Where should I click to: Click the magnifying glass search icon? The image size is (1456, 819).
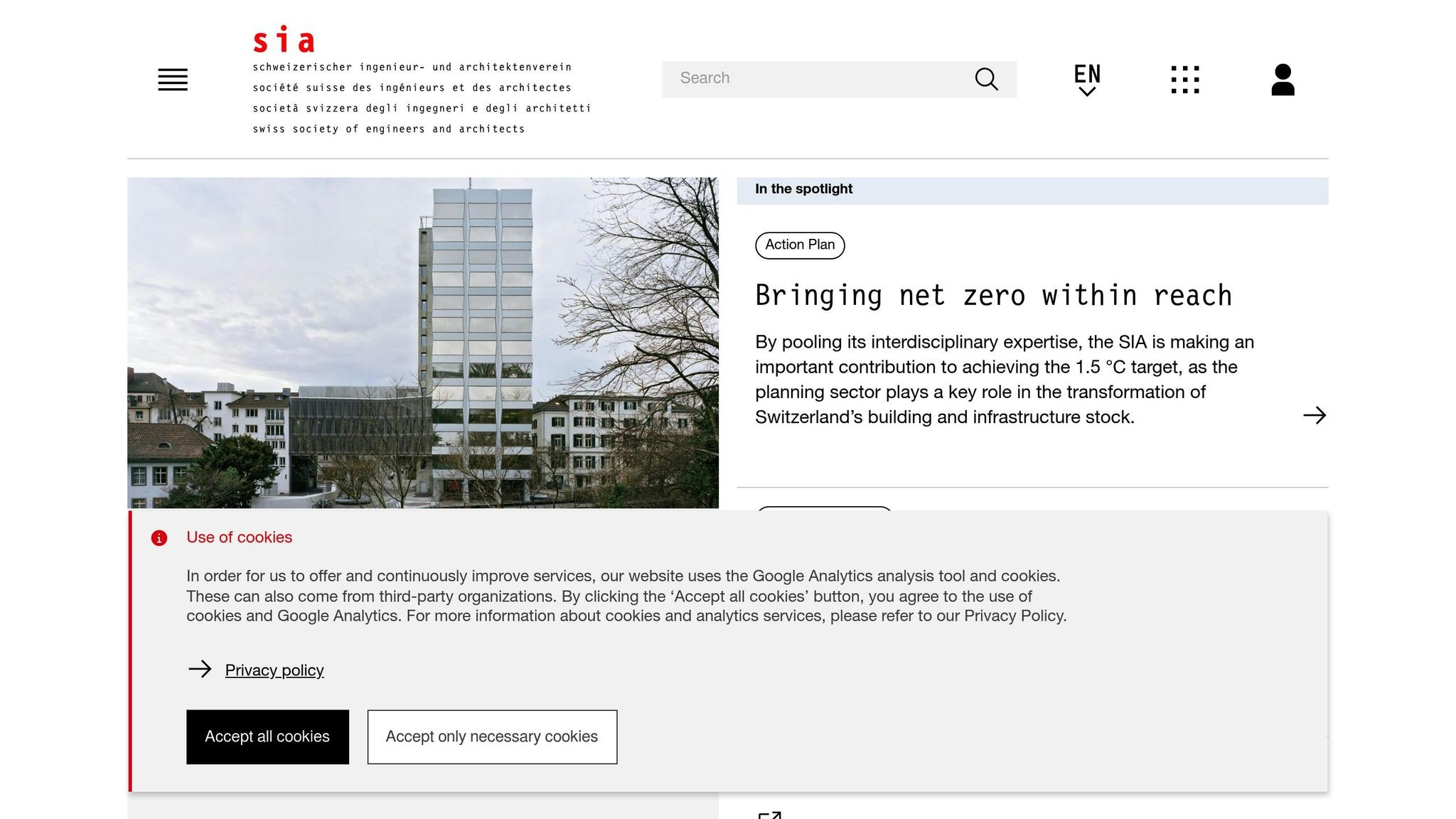[x=986, y=79]
